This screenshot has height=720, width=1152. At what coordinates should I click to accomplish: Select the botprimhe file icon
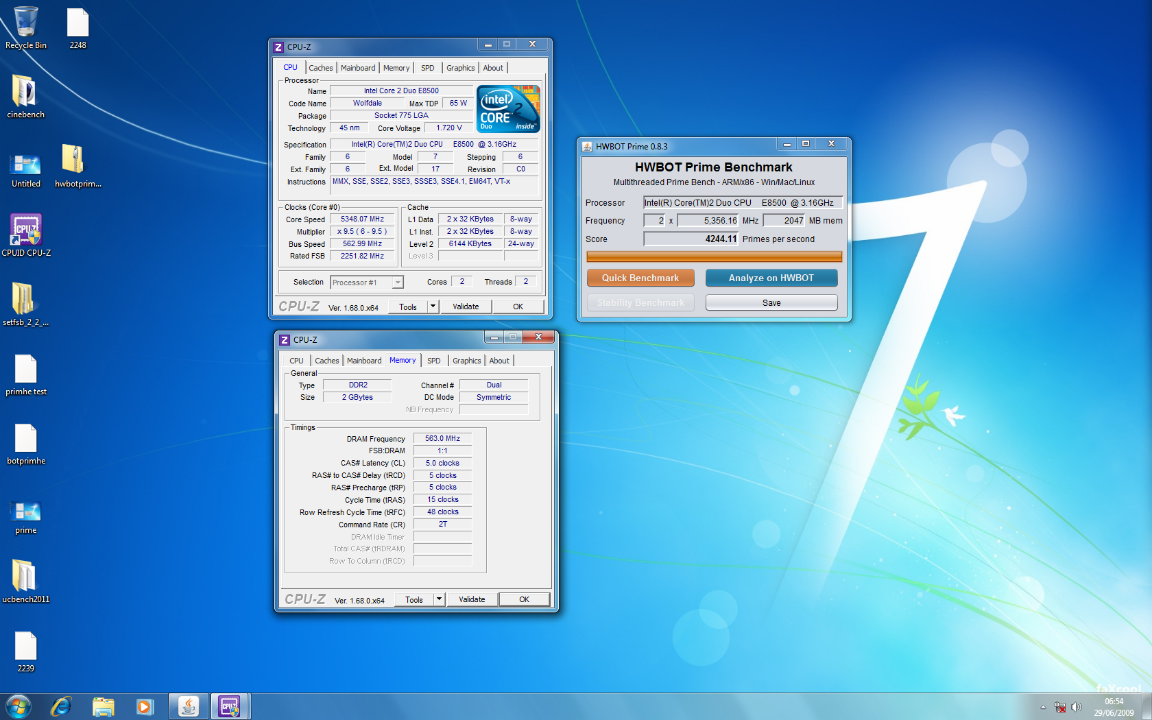point(26,444)
